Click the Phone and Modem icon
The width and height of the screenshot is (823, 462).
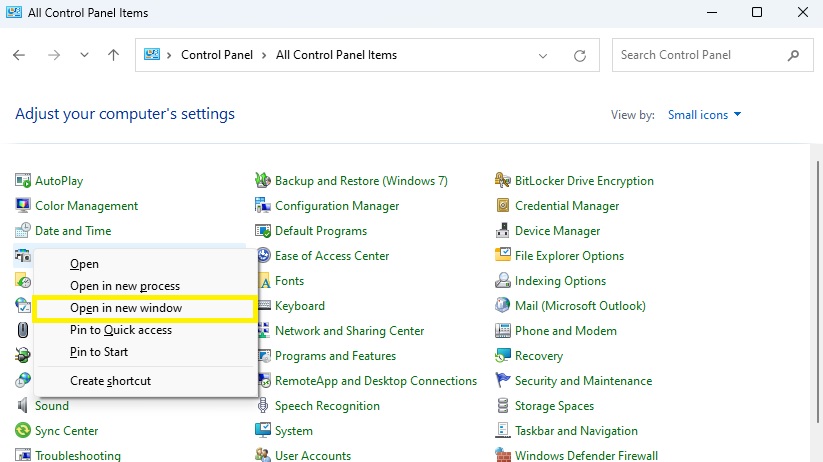tap(502, 331)
